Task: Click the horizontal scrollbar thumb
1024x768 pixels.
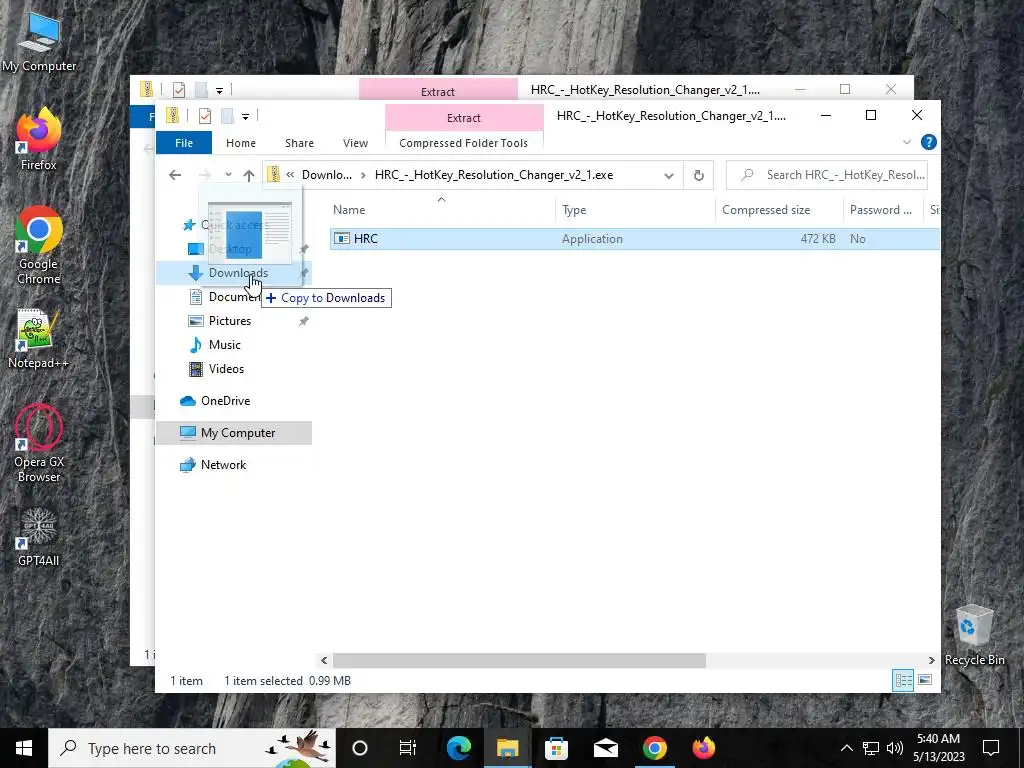Action: pos(519,660)
